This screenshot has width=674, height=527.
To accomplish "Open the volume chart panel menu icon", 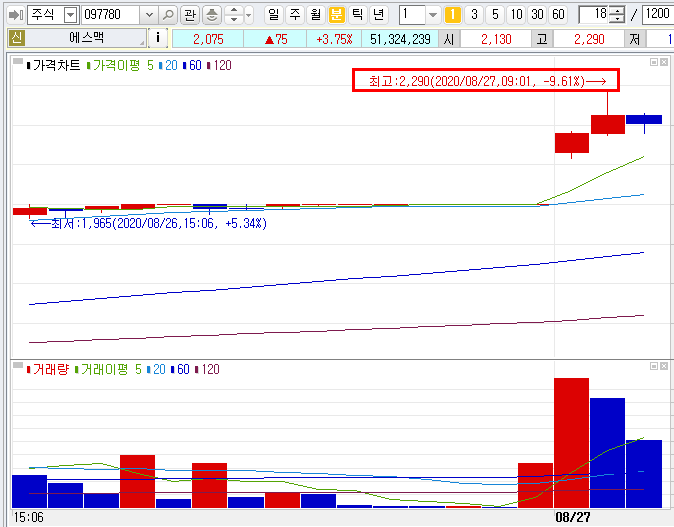I will 18,365.
